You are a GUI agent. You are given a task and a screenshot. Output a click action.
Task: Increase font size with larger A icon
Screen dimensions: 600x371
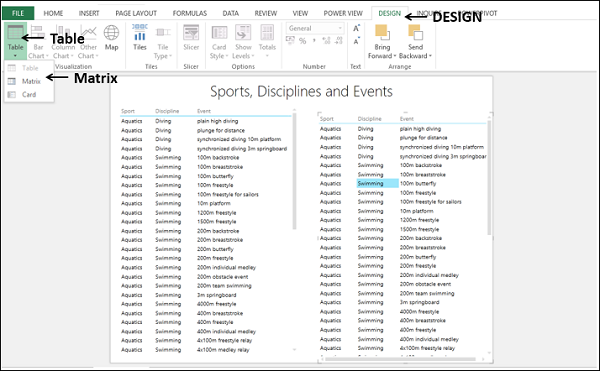pos(356,28)
